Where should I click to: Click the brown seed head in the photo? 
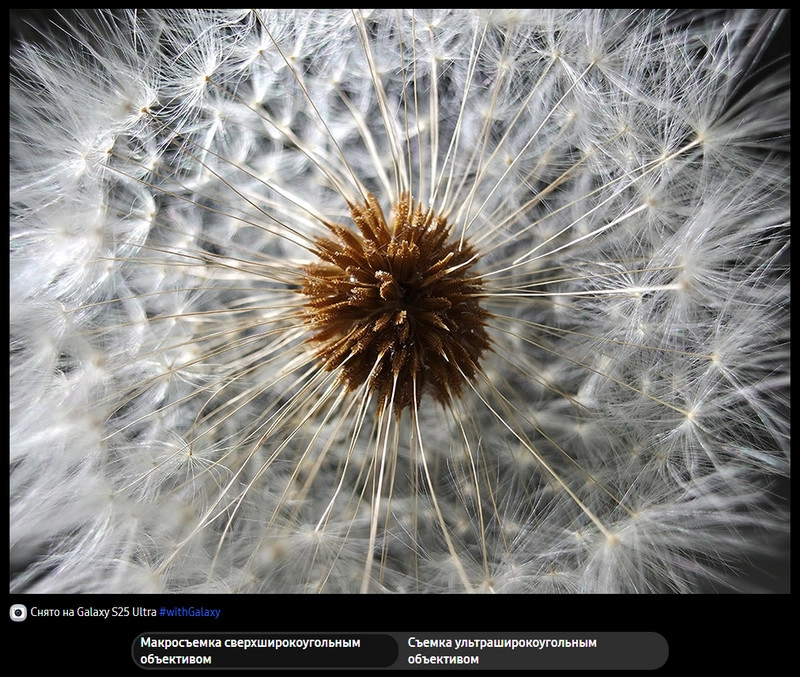(x=397, y=300)
